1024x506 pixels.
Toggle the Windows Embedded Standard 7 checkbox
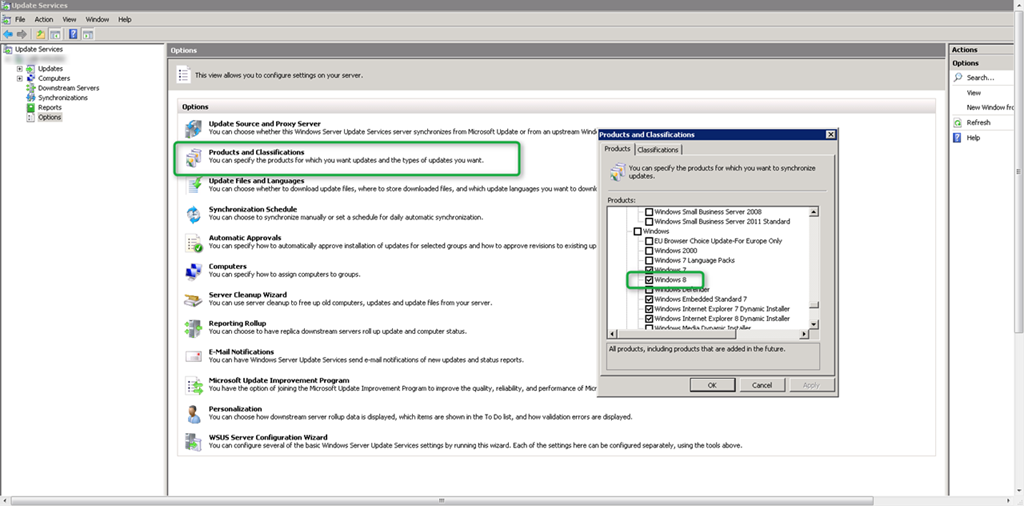coord(649,299)
